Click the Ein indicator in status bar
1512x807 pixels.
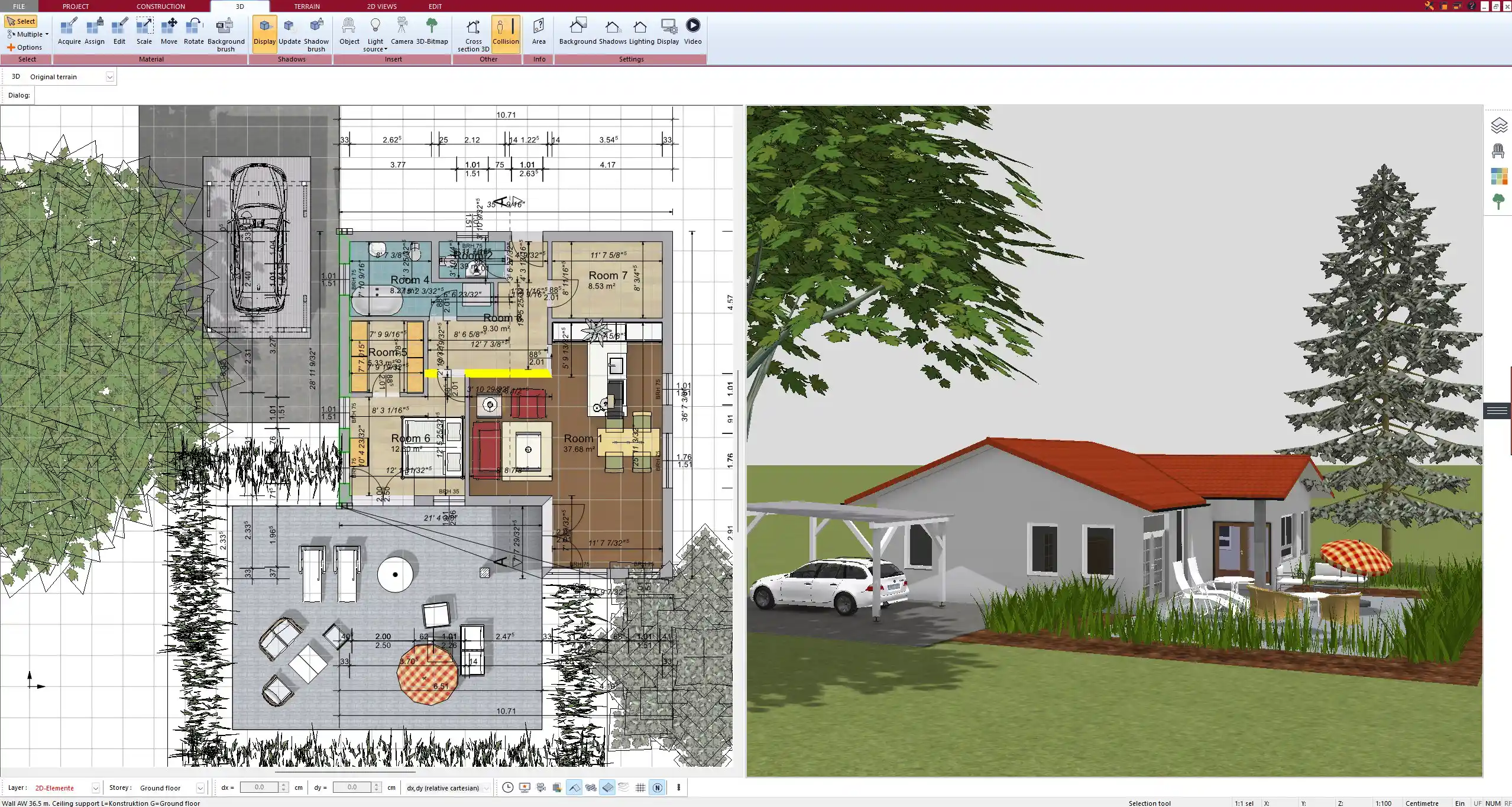pos(1459,803)
